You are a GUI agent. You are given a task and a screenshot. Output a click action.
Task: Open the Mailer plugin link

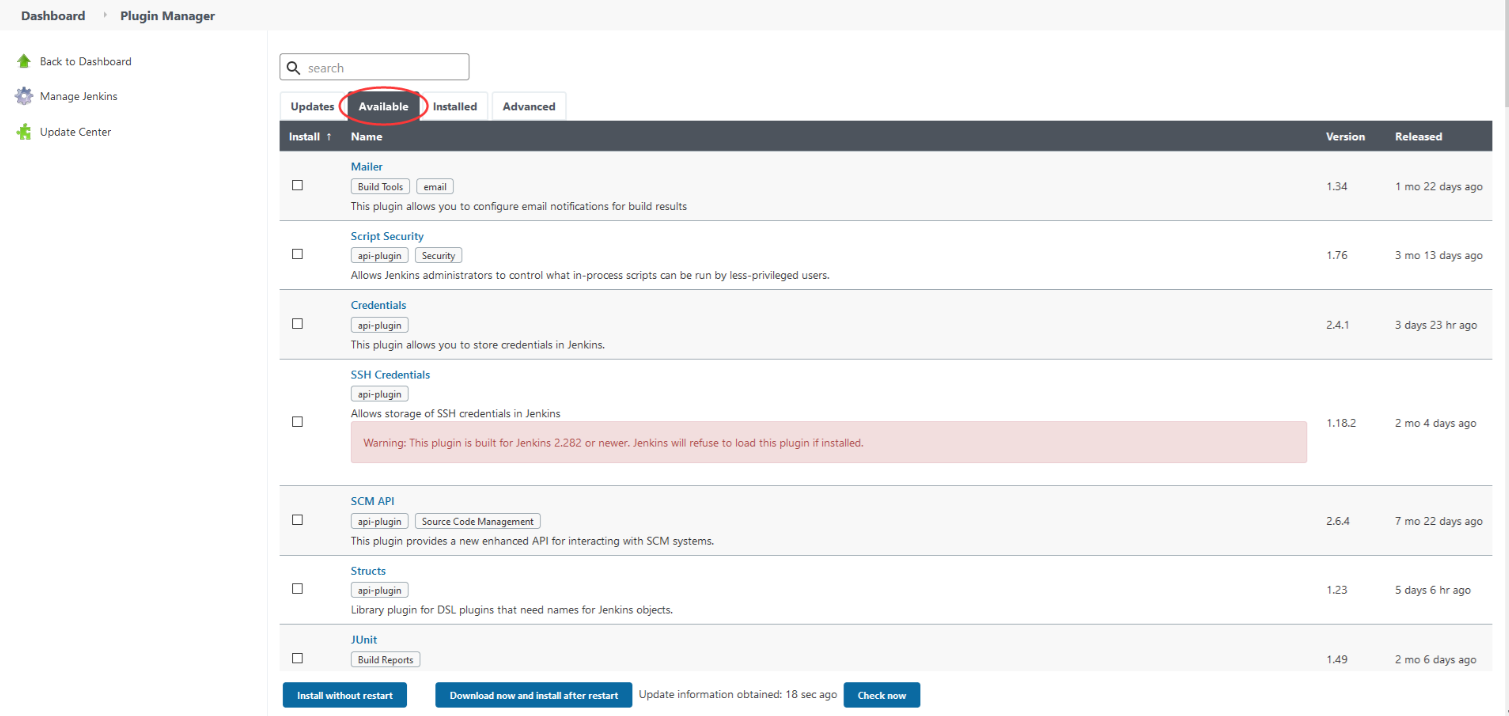pyautogui.click(x=366, y=167)
